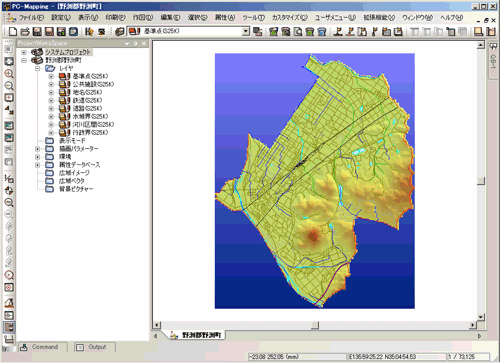
Task: Open the QB-1 side tab
Action: pos(493,61)
